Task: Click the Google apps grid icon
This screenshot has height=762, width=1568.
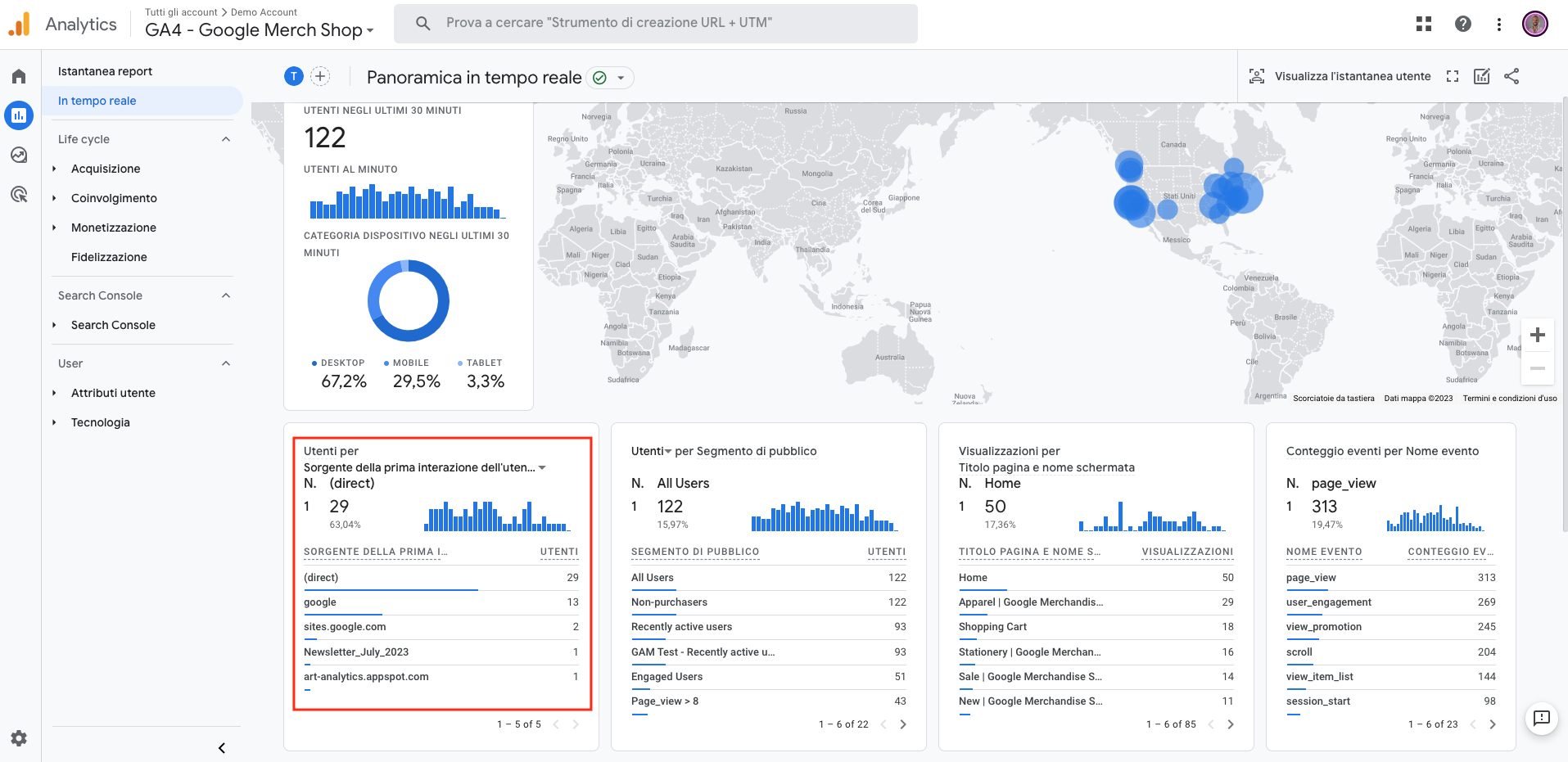Action: pos(1424,24)
